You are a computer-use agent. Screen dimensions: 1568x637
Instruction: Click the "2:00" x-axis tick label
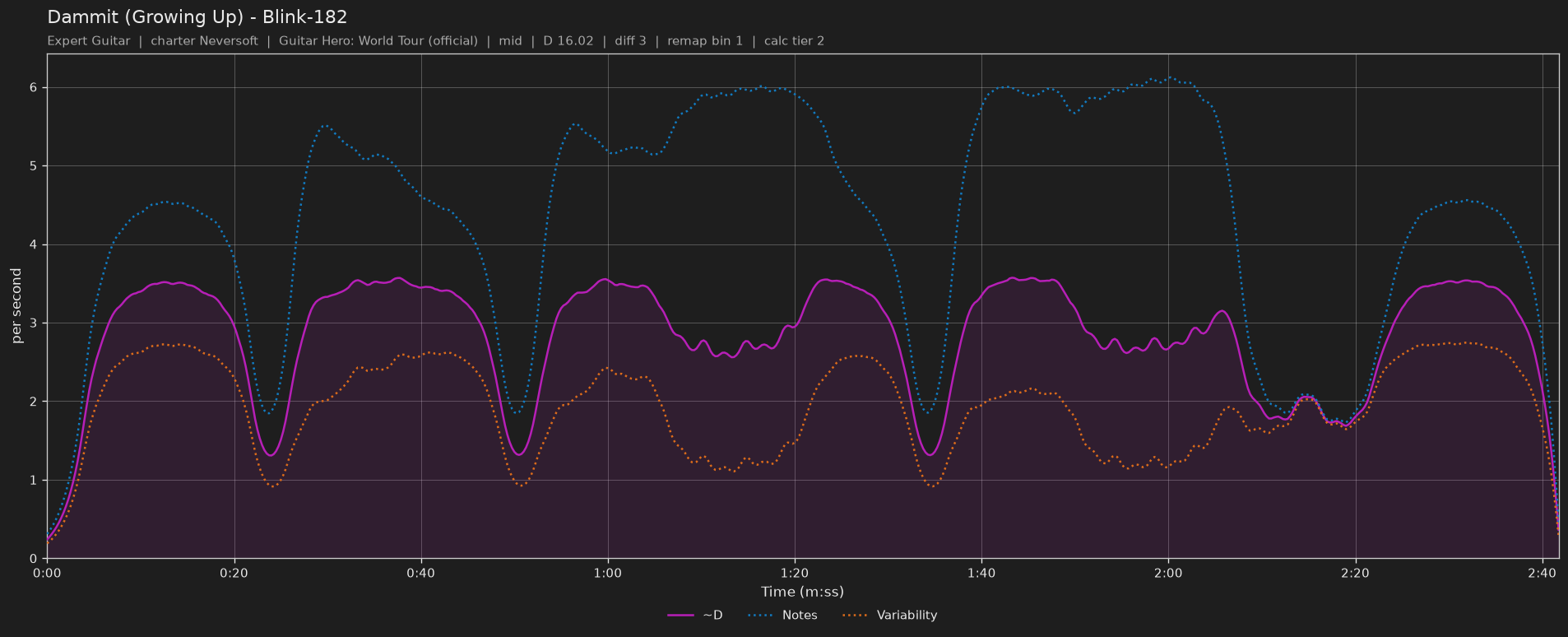coord(1168,573)
